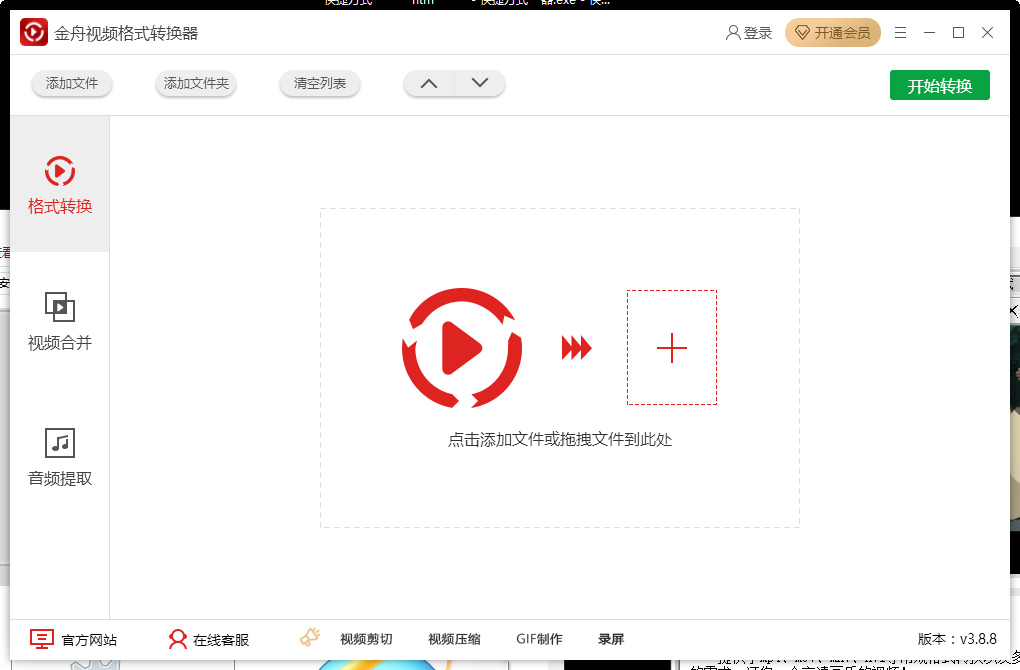This screenshot has height=670, width=1020.
Task: Open the 官方网站 link
Action: click(x=74, y=639)
